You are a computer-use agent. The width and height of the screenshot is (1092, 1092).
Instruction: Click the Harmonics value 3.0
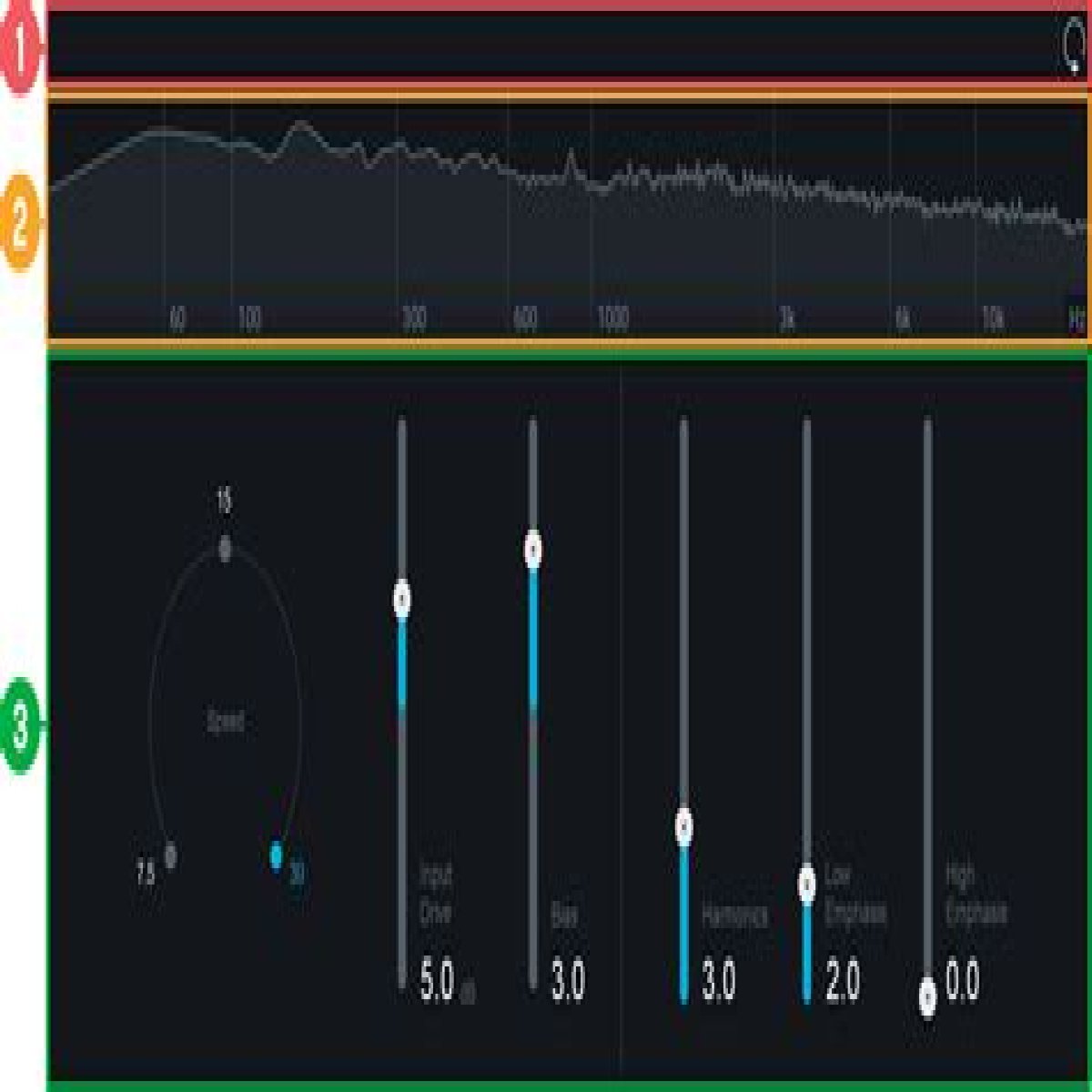[x=718, y=982]
